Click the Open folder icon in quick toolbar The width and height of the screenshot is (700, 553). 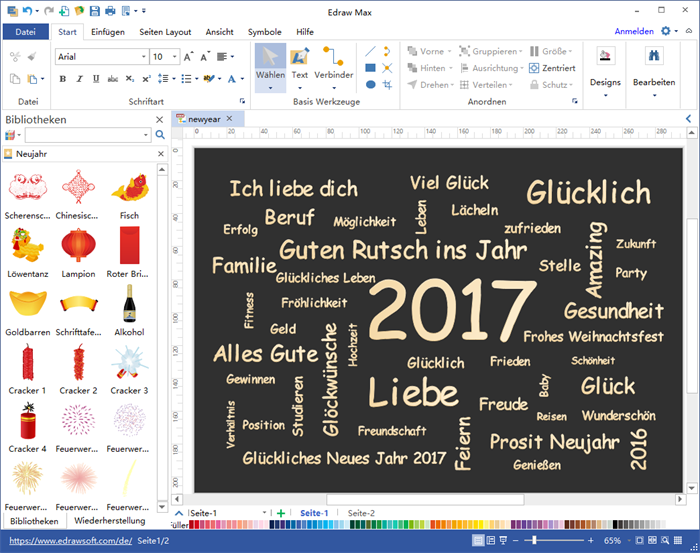click(79, 11)
